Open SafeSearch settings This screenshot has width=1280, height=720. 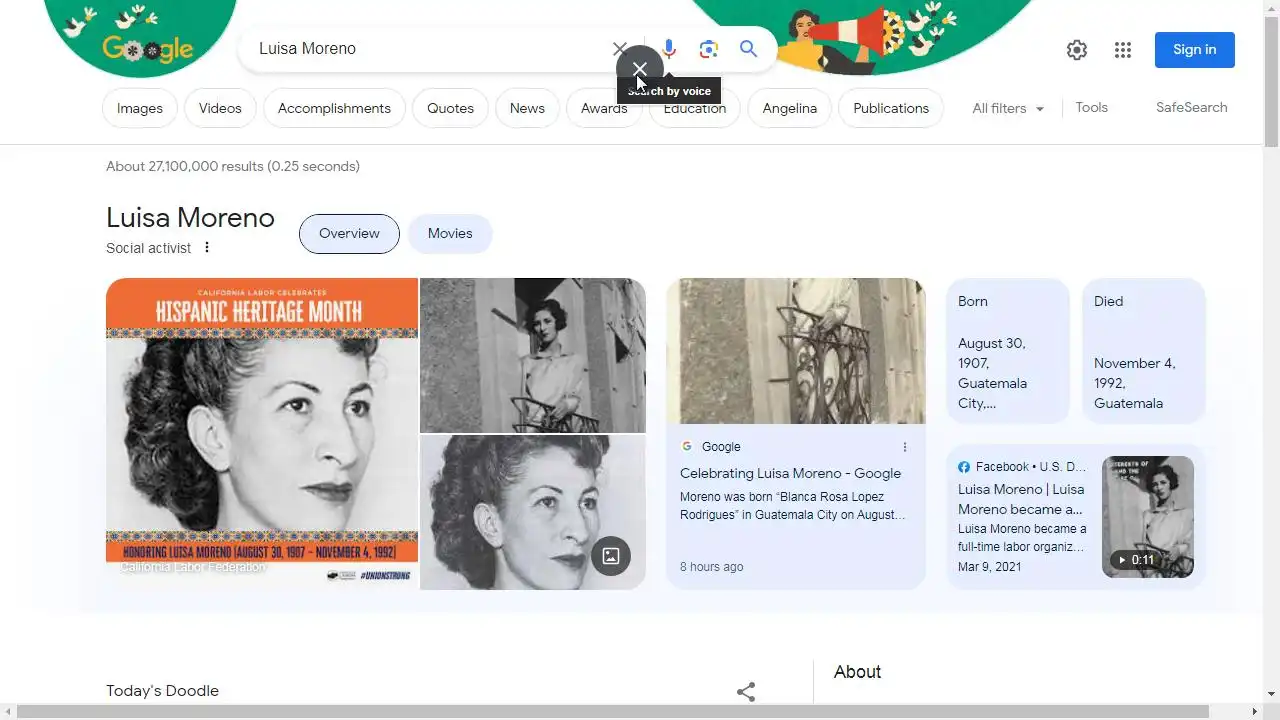coord(1191,107)
